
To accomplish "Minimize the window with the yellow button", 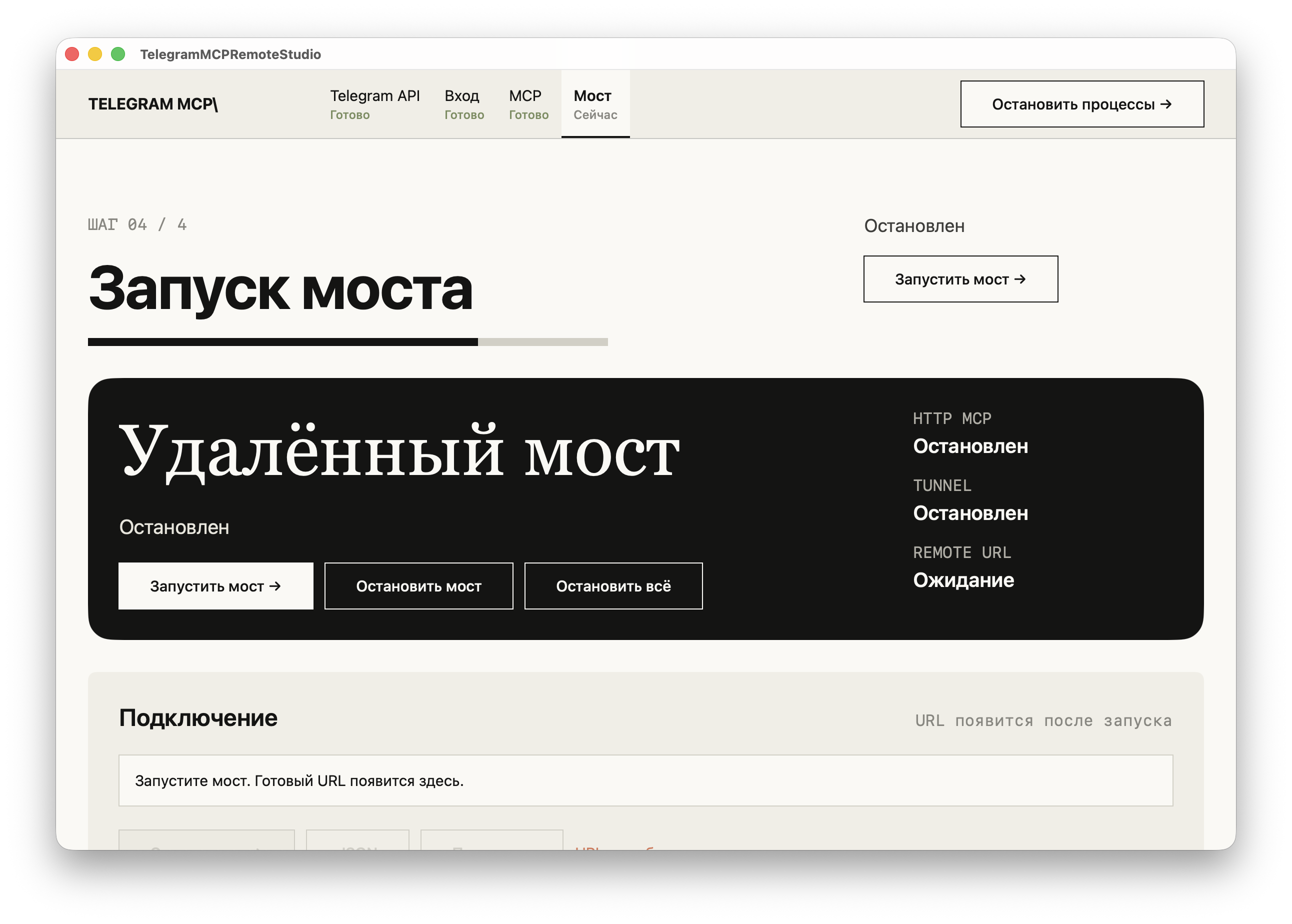I will (95, 54).
